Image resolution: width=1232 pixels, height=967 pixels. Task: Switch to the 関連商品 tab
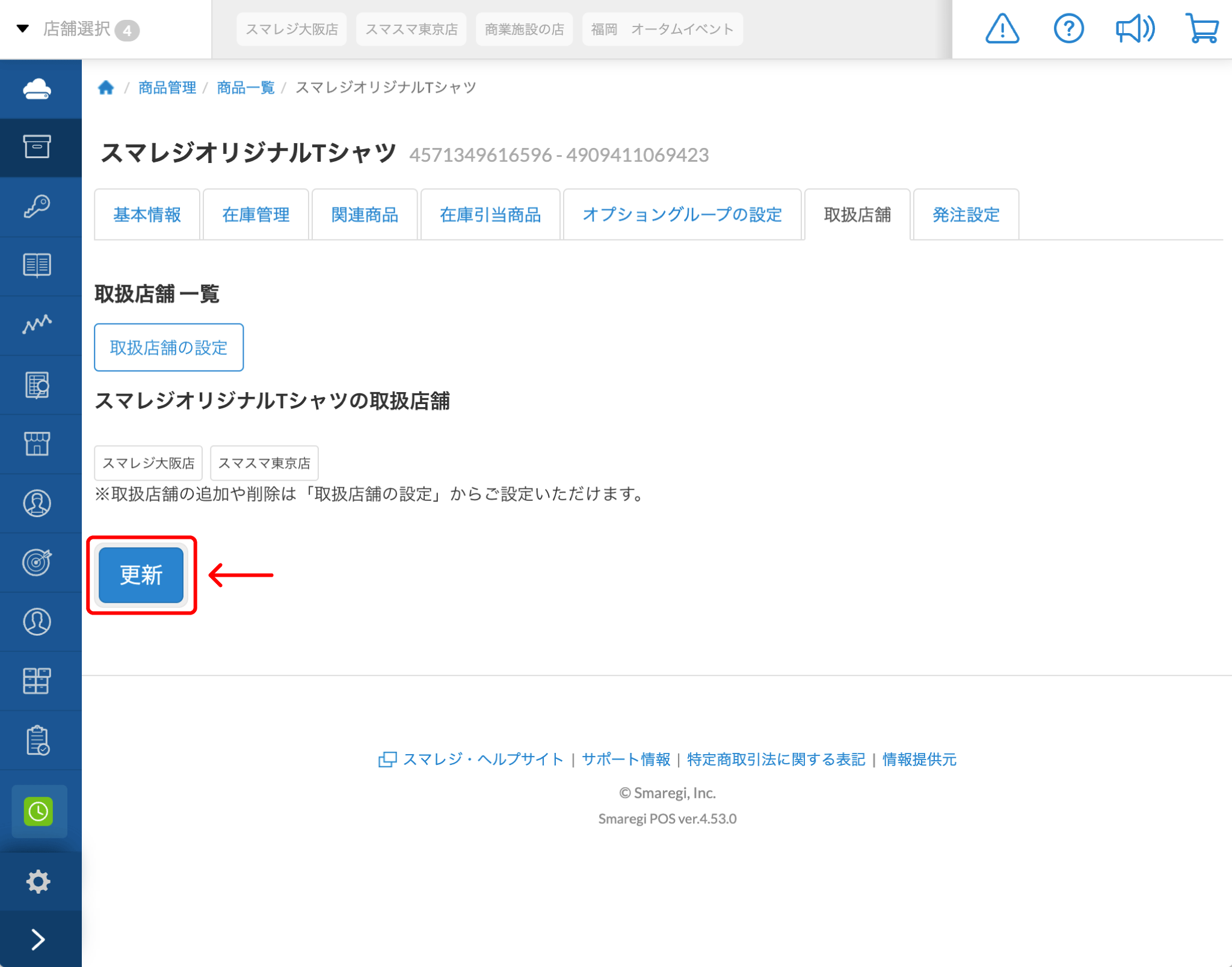coord(365,215)
